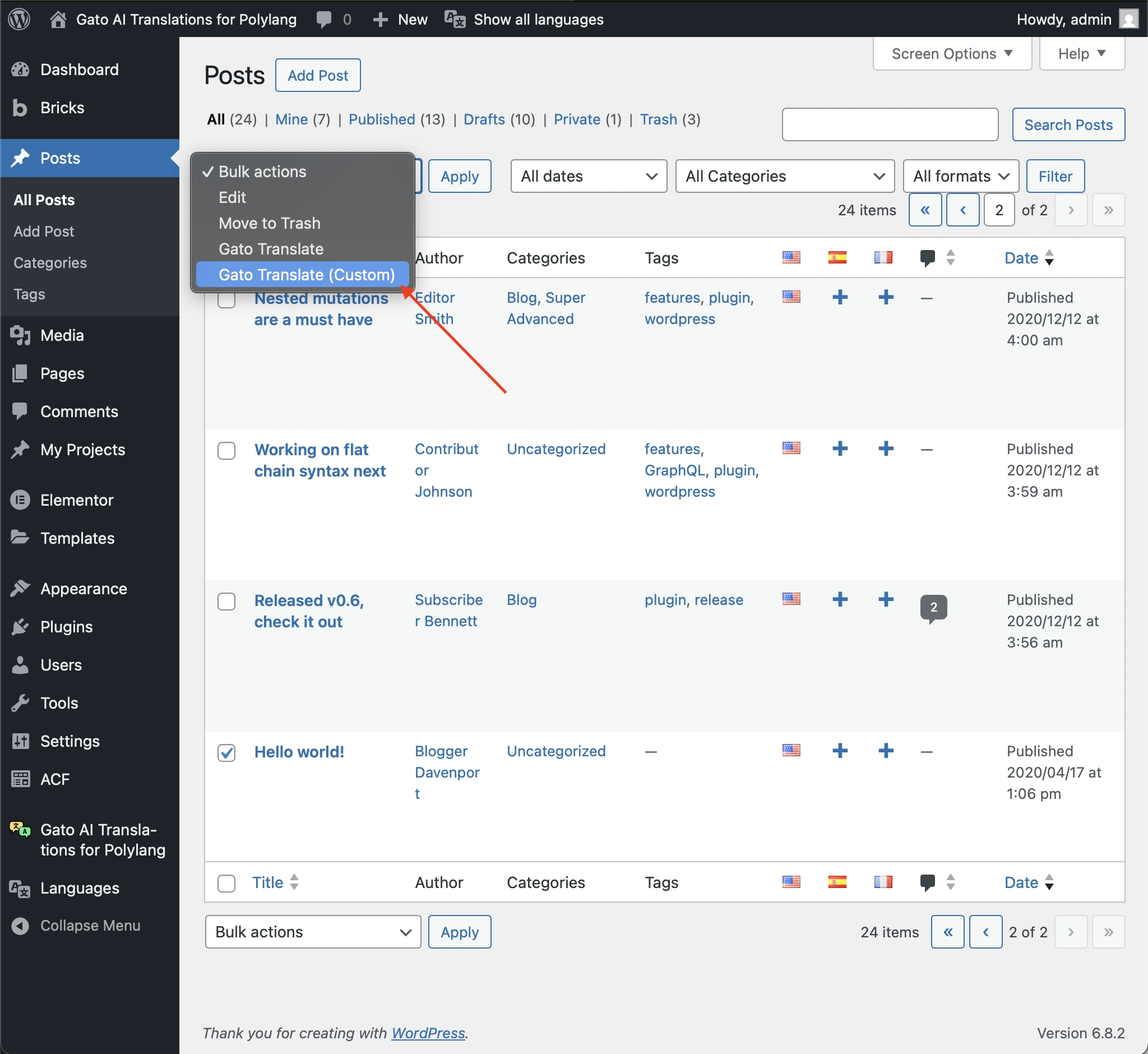This screenshot has width=1148, height=1054.
Task: Open the WordPress logo menu
Action: tap(19, 19)
